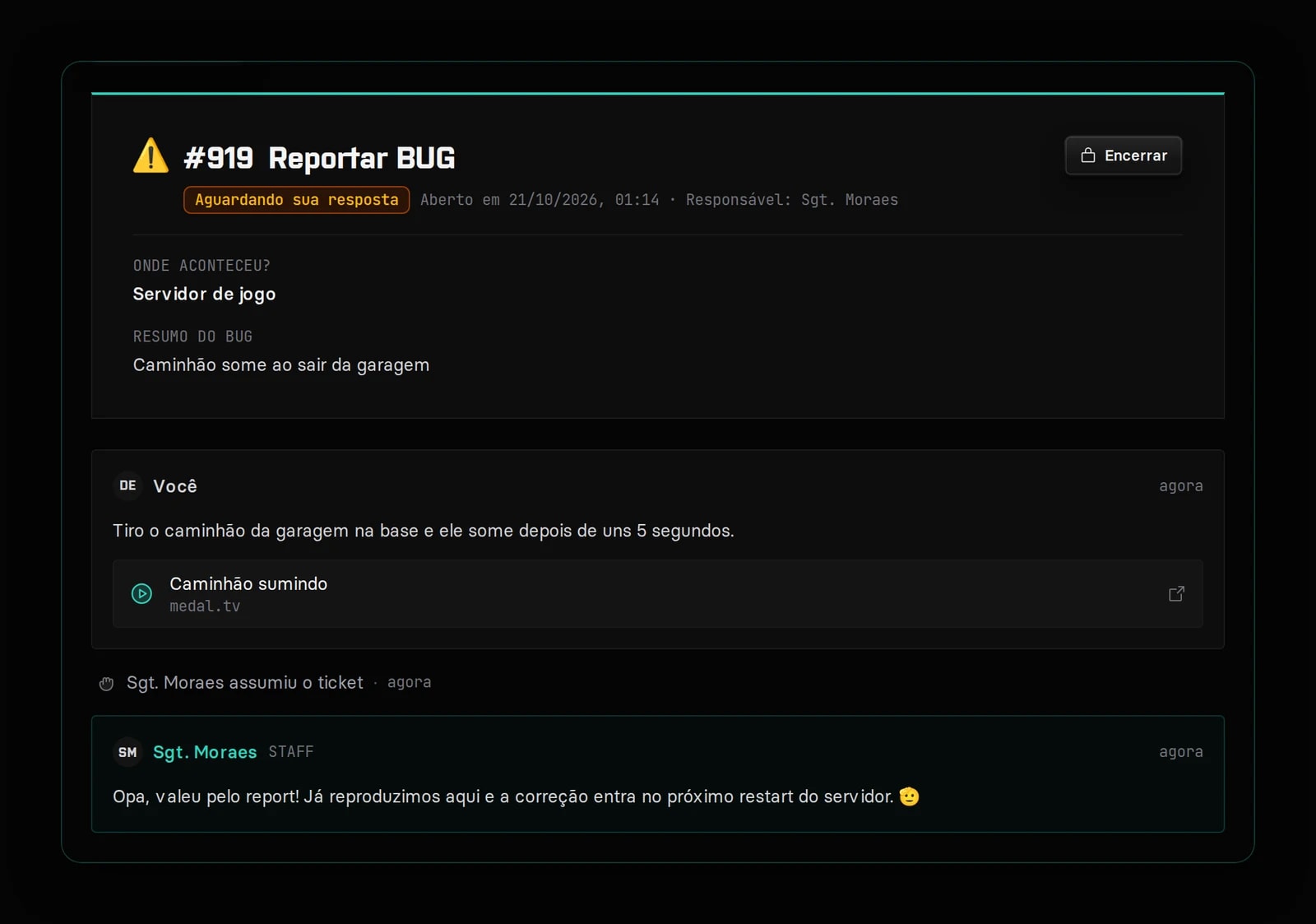Open the Caminhão sumindo clip link
Image resolution: width=1316 pixels, height=924 pixels.
[x=658, y=593]
